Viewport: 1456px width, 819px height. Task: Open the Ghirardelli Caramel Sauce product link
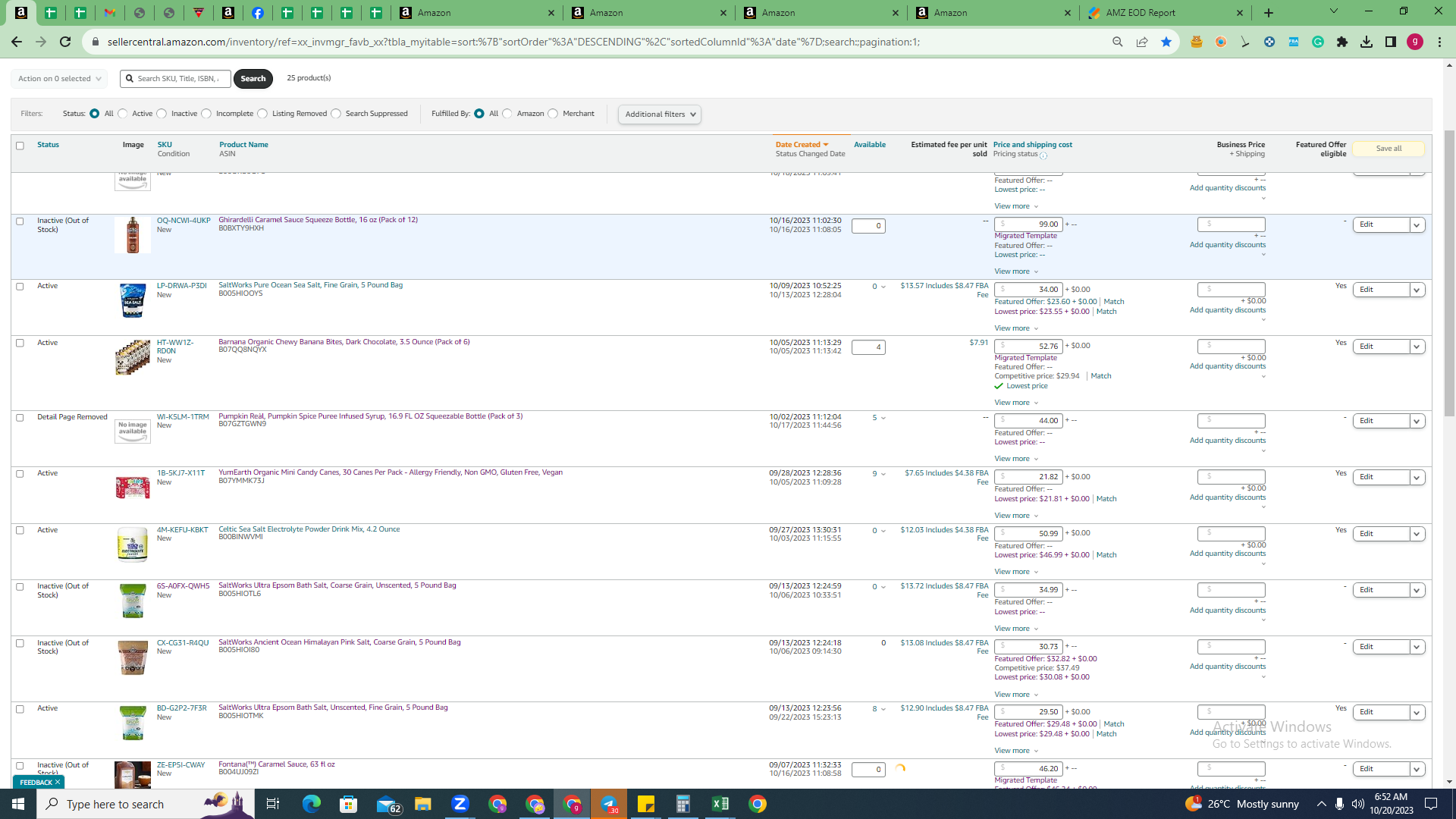[x=318, y=220]
